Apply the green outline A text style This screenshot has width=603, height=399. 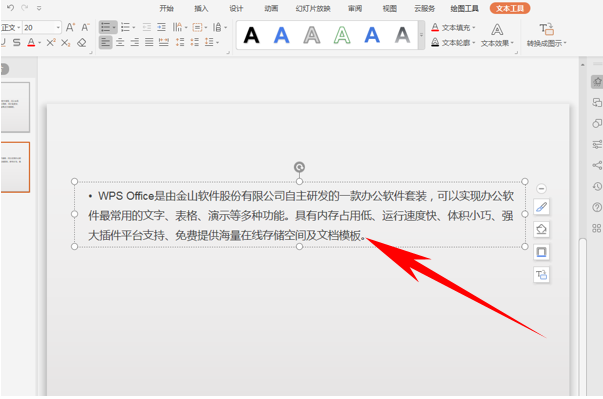click(342, 35)
